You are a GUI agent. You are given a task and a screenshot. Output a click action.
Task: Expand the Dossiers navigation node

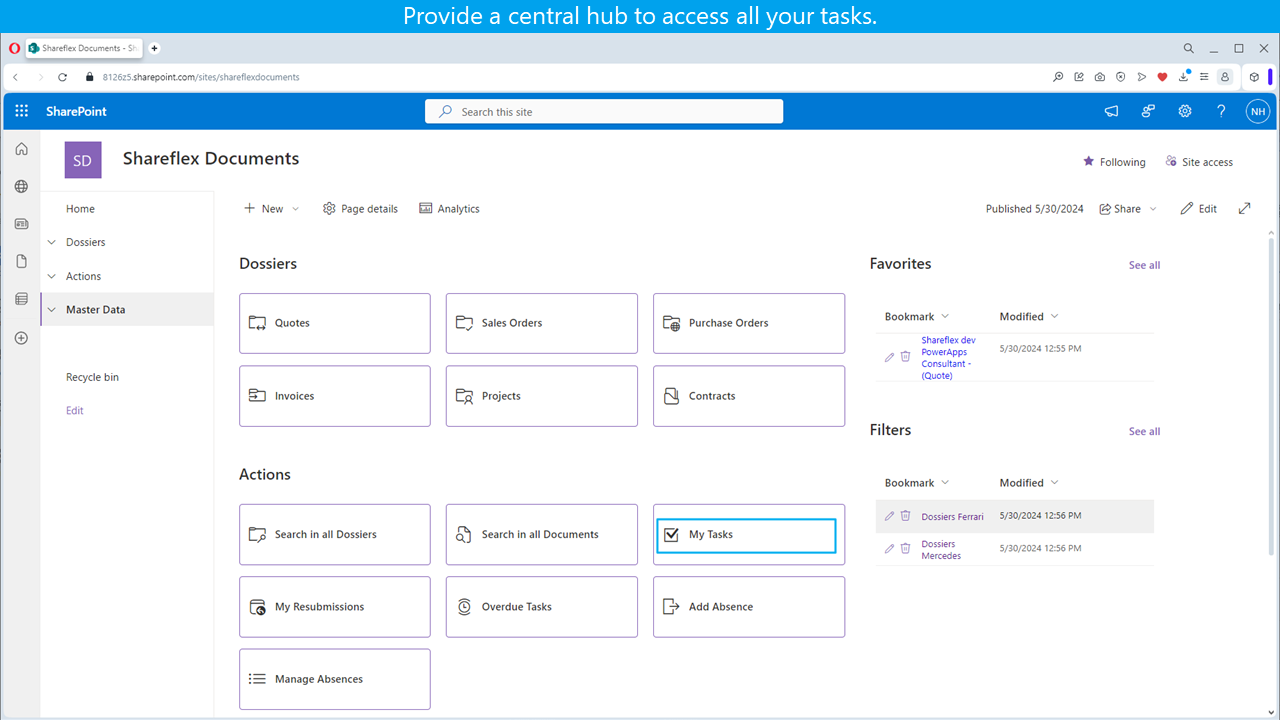click(52, 242)
